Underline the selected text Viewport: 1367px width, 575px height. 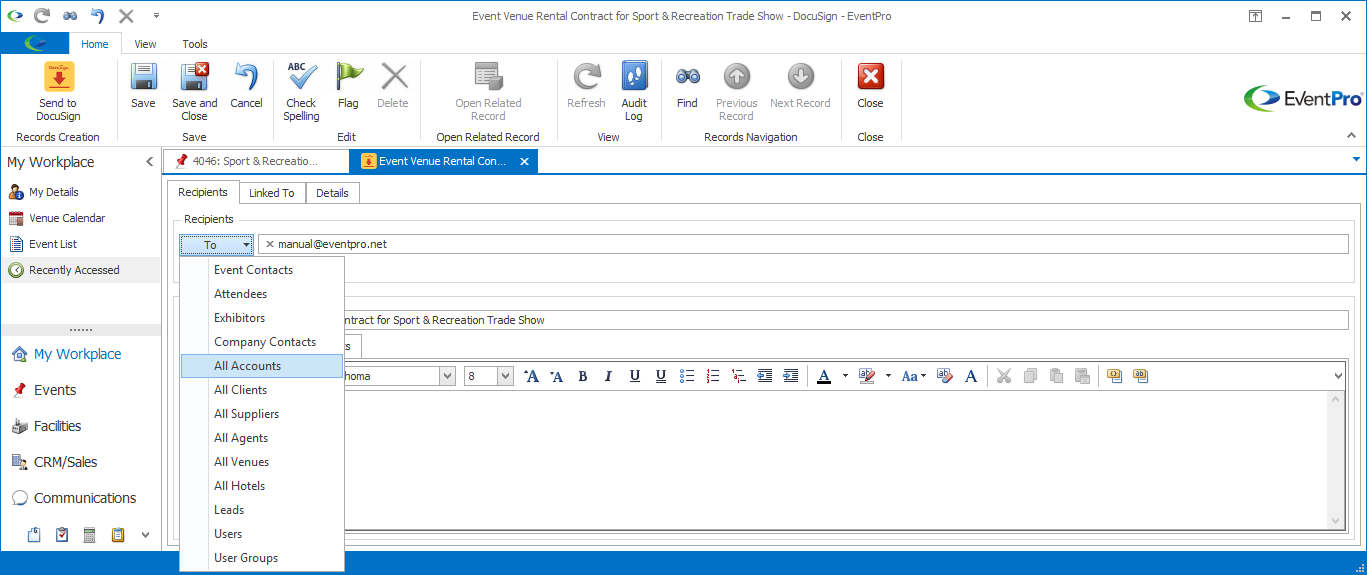(x=634, y=376)
